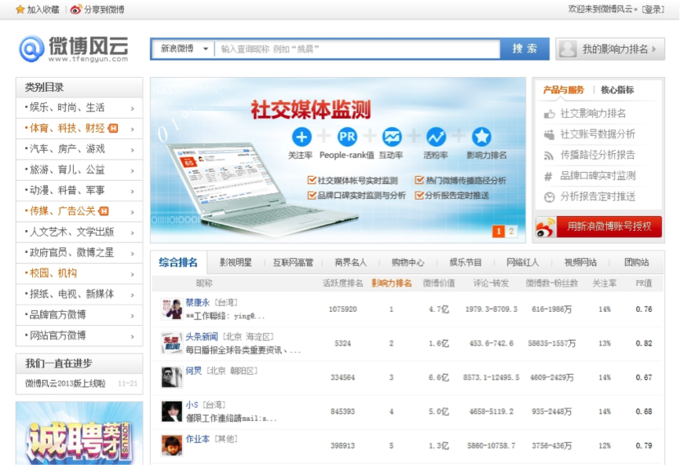Click the clock icon beside 分析报告定时推送
The height and width of the screenshot is (465, 680).
[x=549, y=197]
